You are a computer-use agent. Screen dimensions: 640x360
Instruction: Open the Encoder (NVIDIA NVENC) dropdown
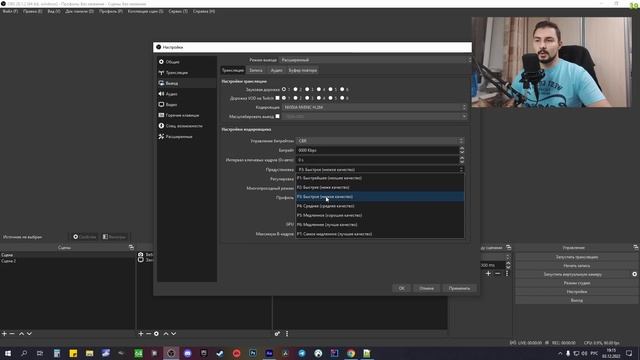coord(374,107)
